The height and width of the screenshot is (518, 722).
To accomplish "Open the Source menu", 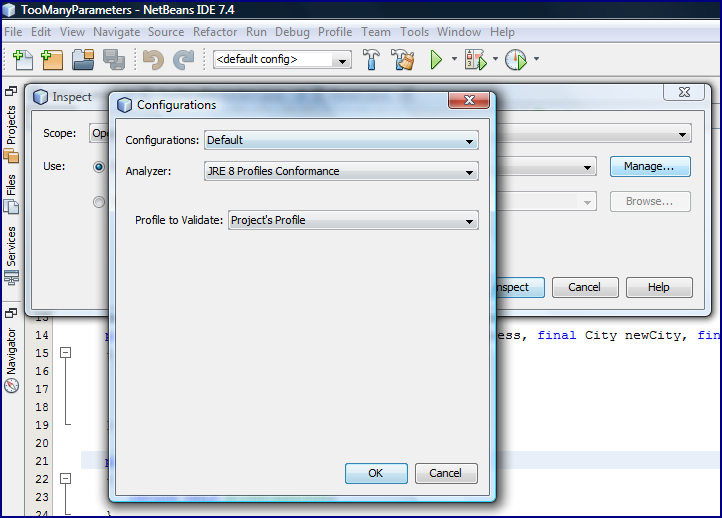I will click(x=166, y=32).
